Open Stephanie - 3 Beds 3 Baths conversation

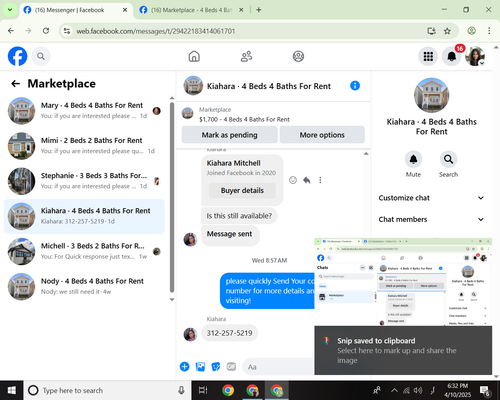pos(84,181)
